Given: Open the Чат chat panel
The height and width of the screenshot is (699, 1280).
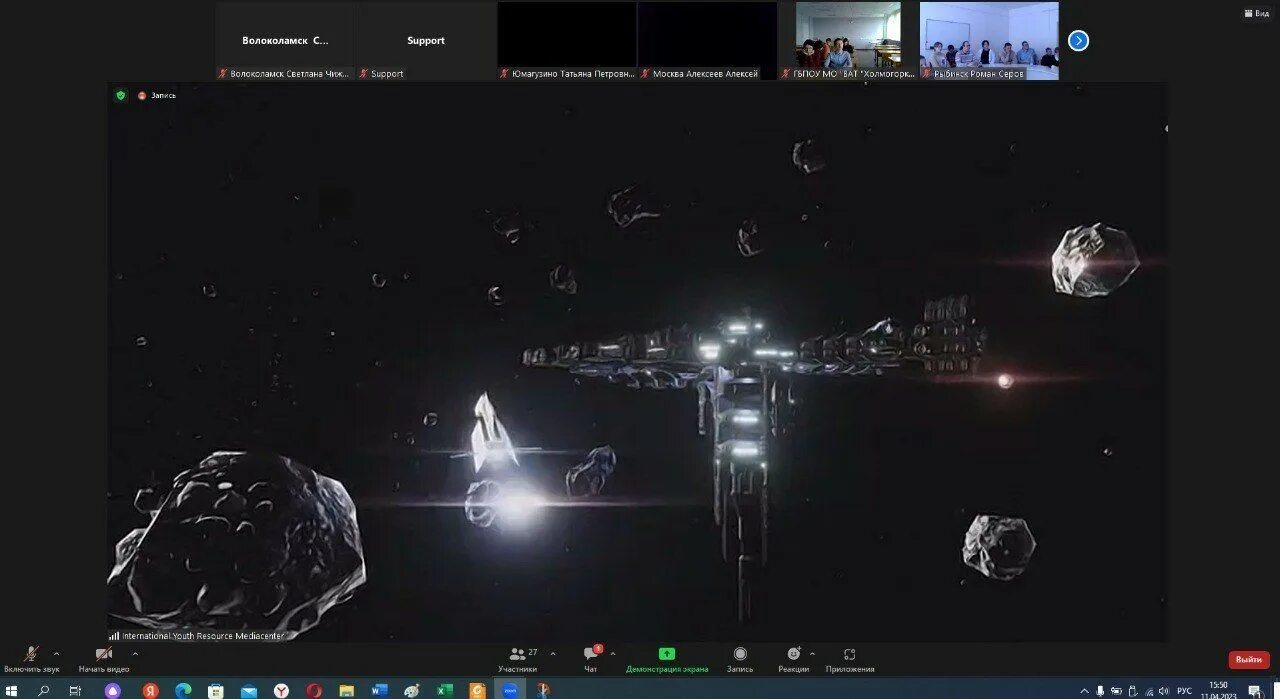Looking at the screenshot, I should coord(591,659).
